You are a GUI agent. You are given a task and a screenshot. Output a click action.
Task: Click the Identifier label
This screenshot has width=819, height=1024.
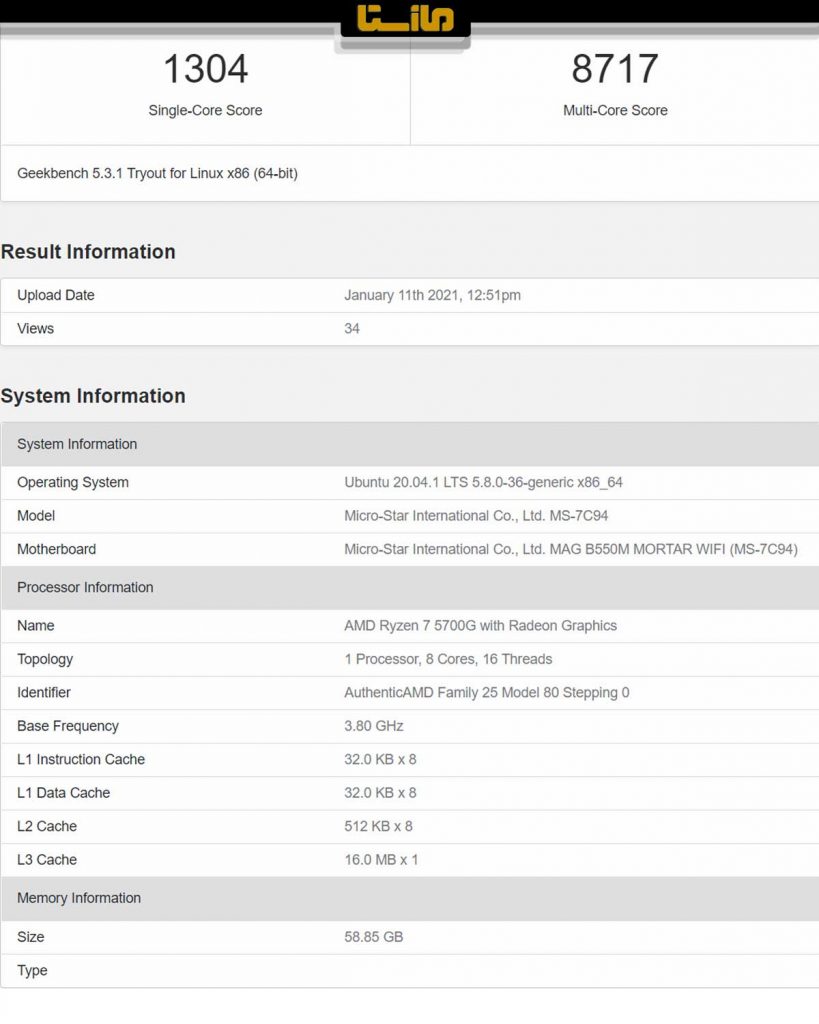(44, 693)
